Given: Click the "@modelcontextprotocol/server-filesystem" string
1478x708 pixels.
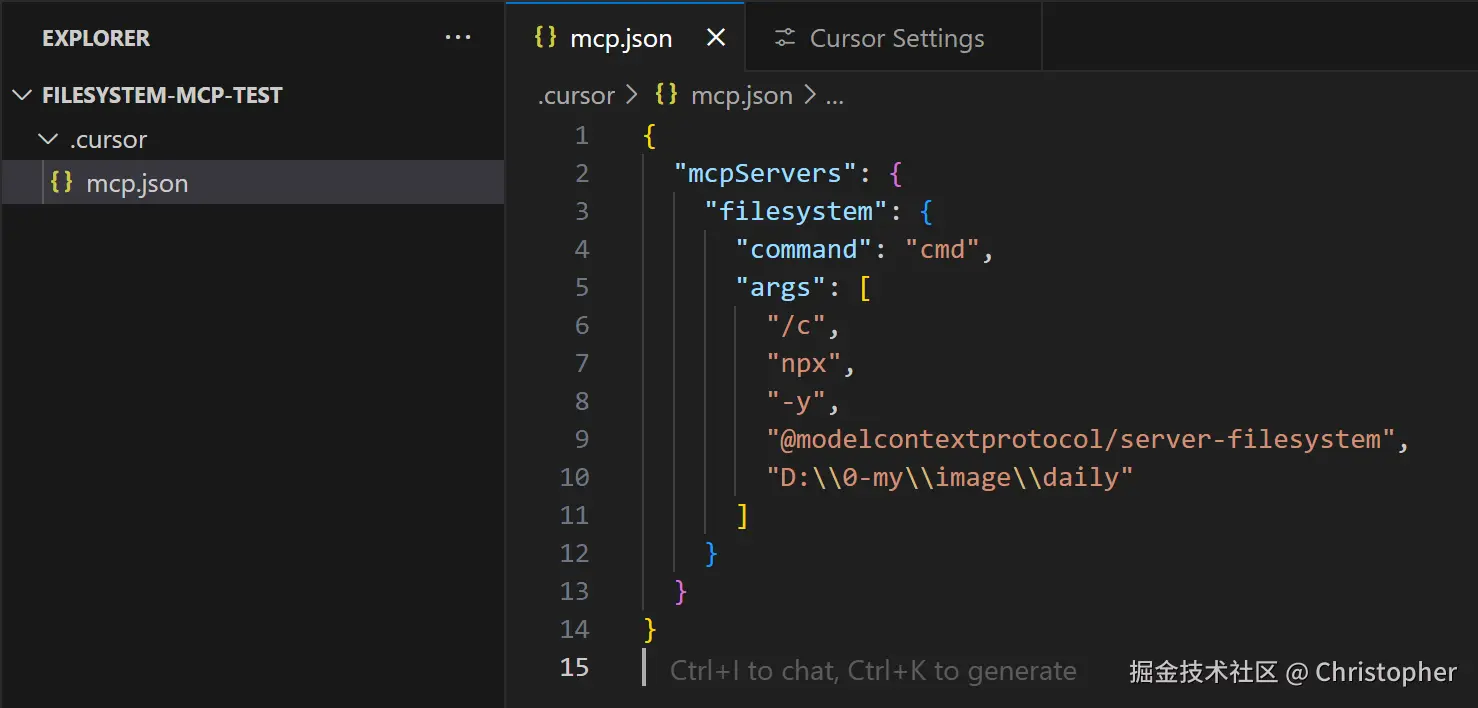Looking at the screenshot, I should [x=1081, y=439].
